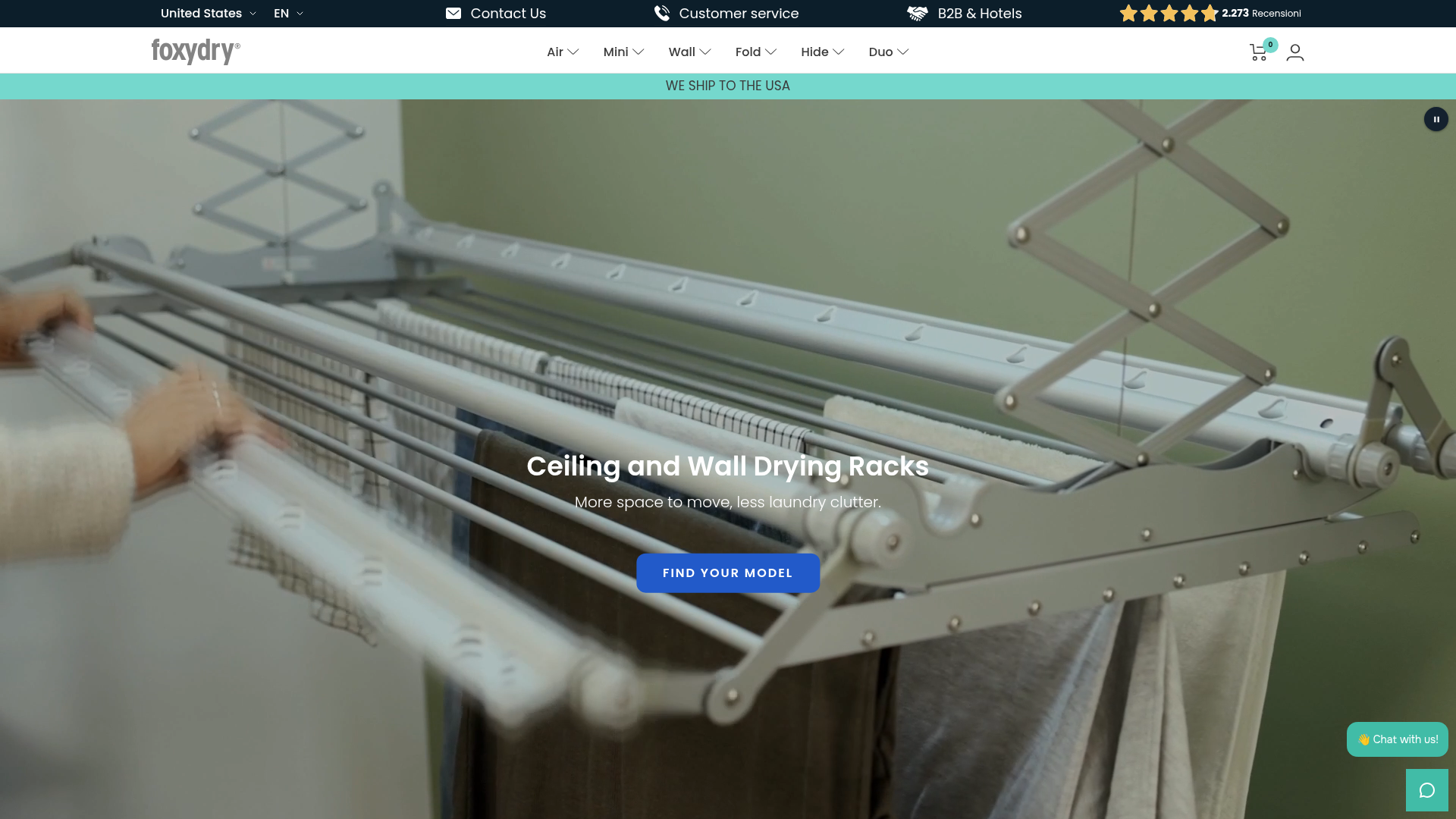Open the Duo menu
Screen dimensions: 1456x819
point(889,52)
